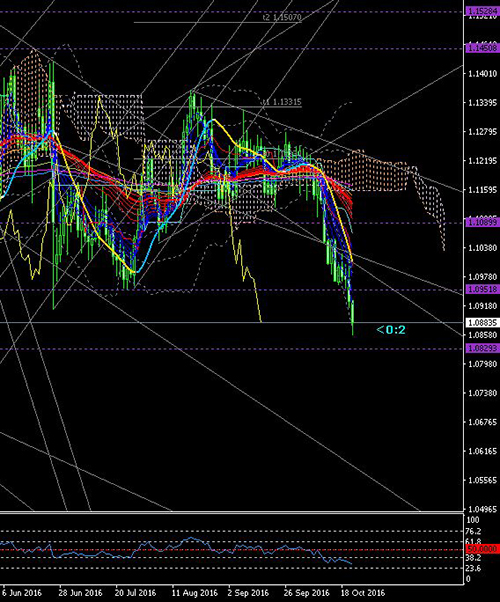Click the 23.6 level on indicator scale
Viewport: 500px width, 602px height.
point(474,568)
